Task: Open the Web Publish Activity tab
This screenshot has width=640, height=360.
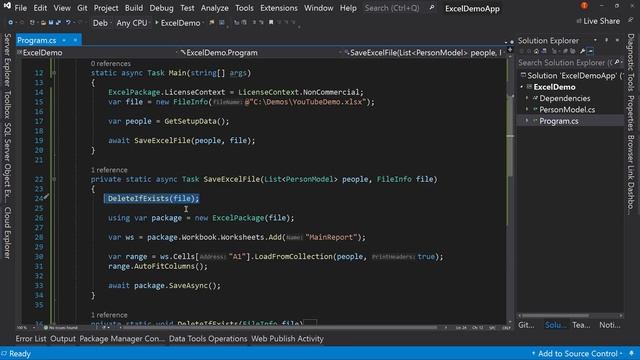Action: [287, 339]
